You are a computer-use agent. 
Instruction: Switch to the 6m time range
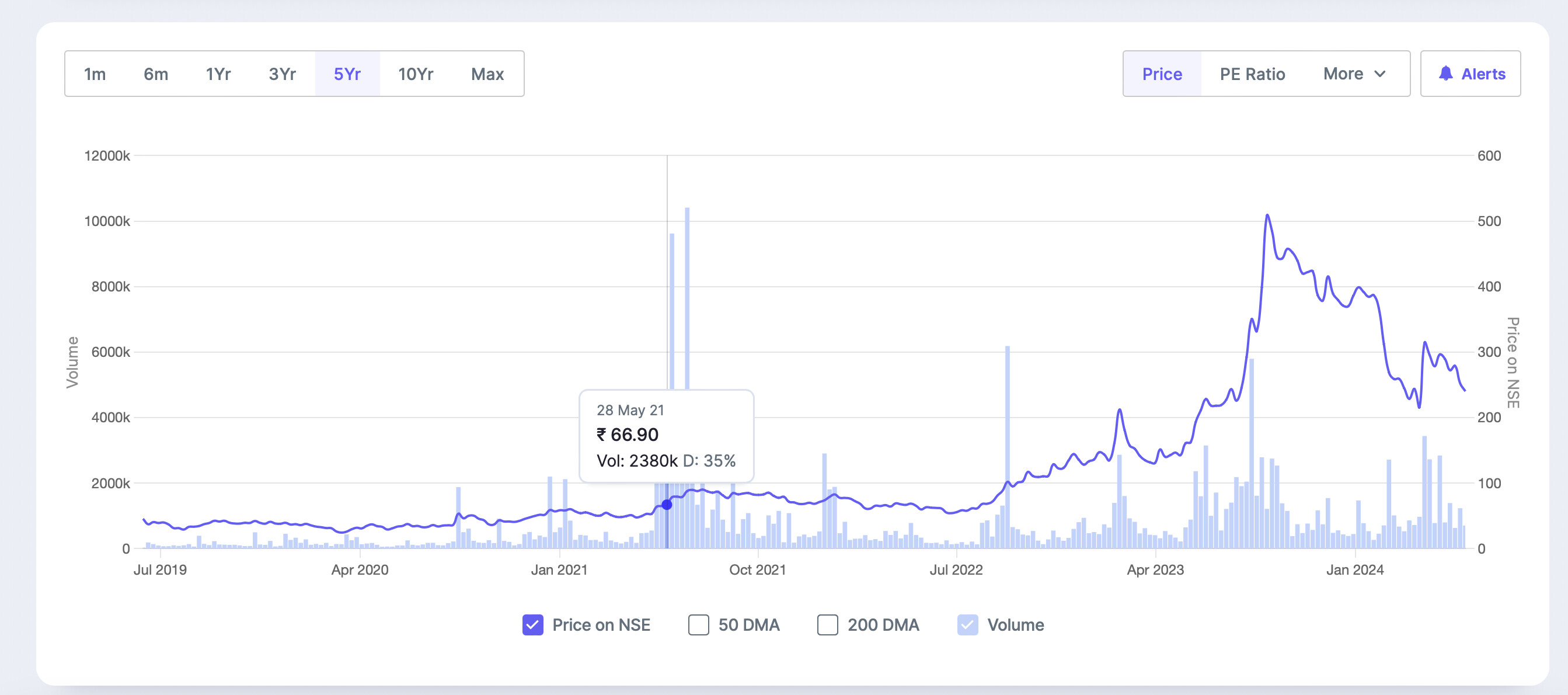pos(156,74)
